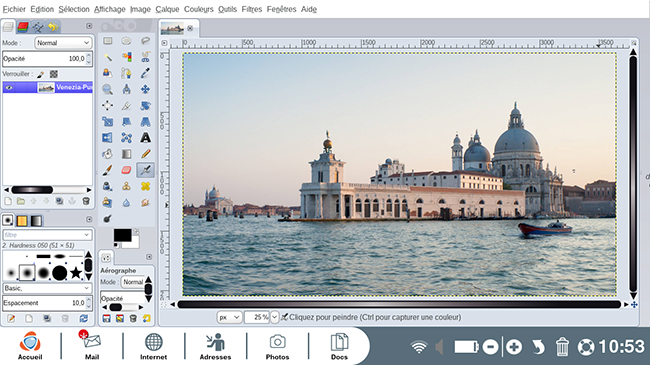
Task: Toggle lock pixels brush icon
Action: (x=40, y=74)
